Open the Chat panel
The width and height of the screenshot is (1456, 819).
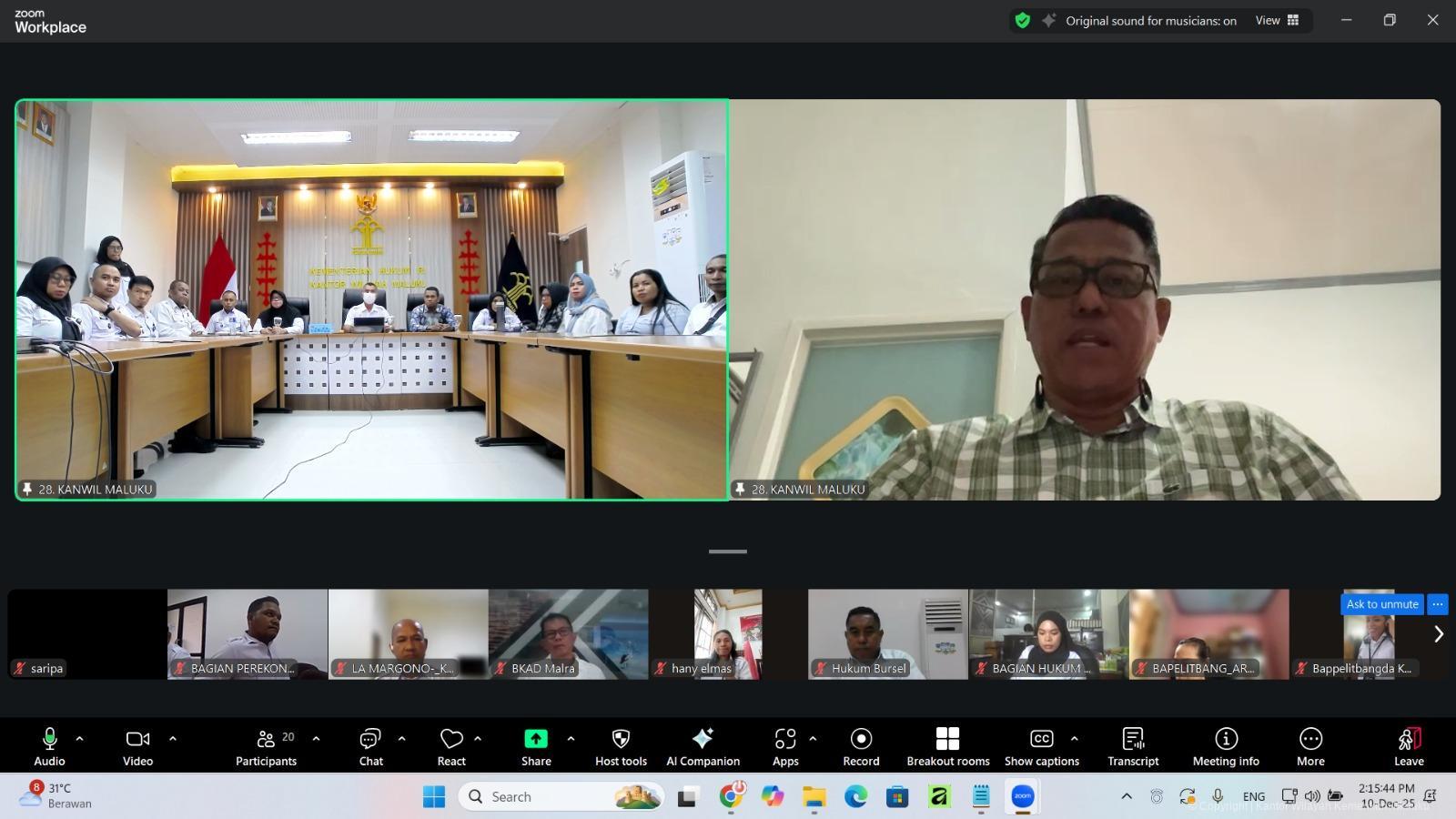point(370,746)
